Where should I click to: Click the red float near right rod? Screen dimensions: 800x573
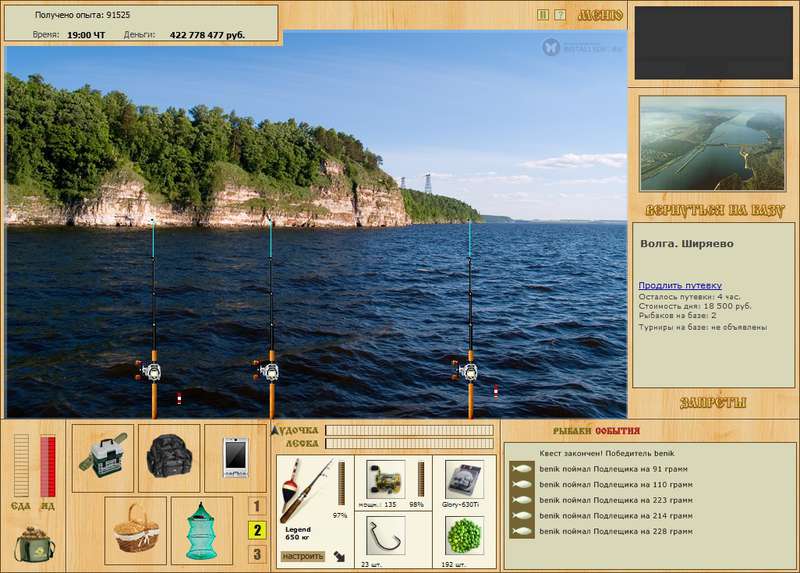(x=496, y=391)
